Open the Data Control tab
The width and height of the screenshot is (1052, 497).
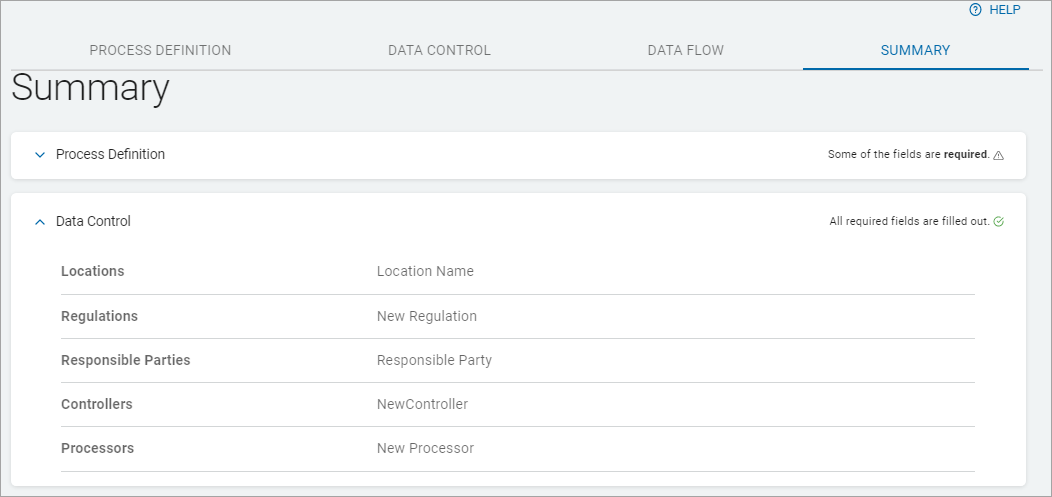(439, 50)
